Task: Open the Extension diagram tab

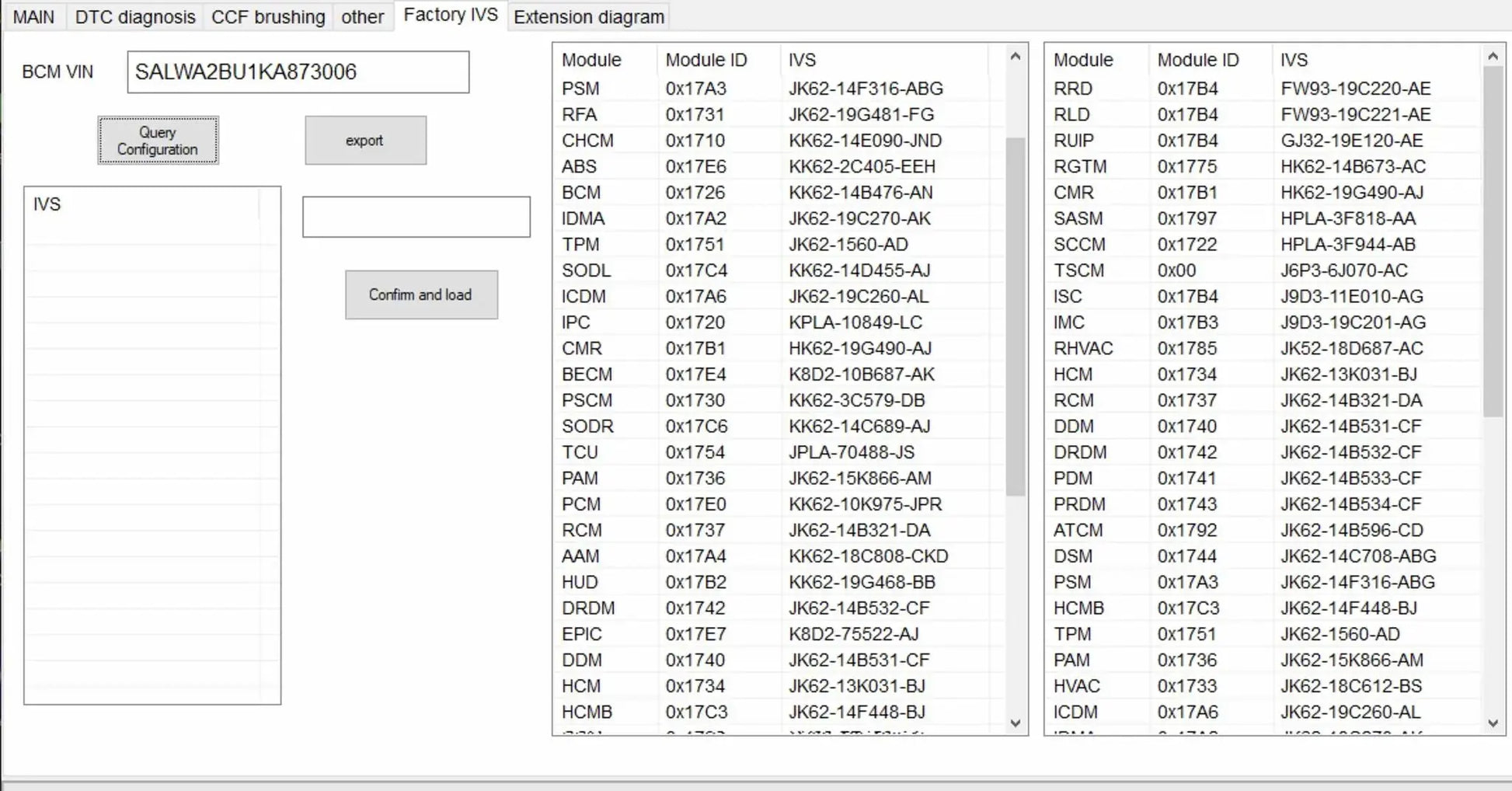Action: (588, 16)
